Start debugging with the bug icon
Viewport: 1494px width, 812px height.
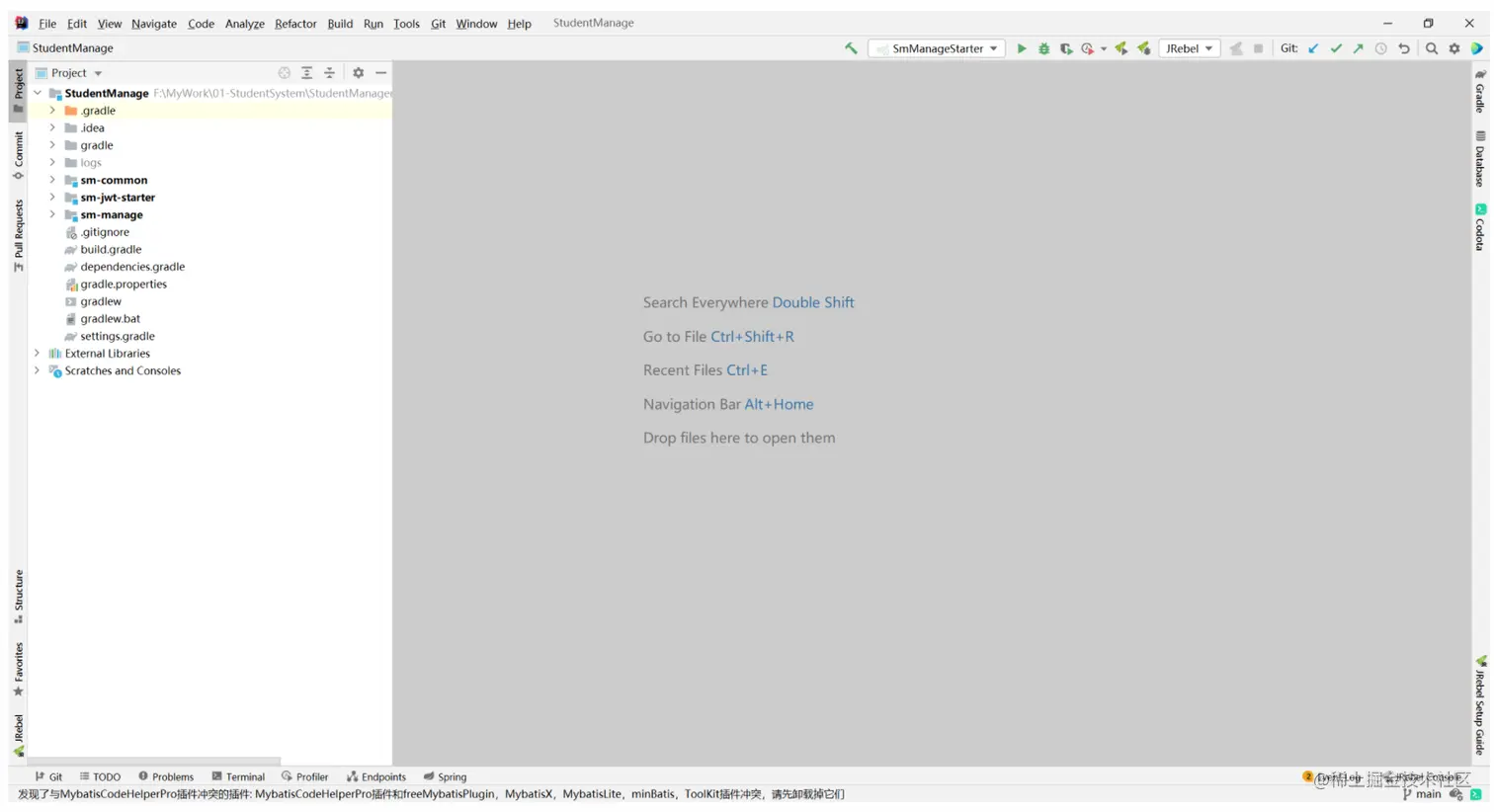pos(1043,48)
